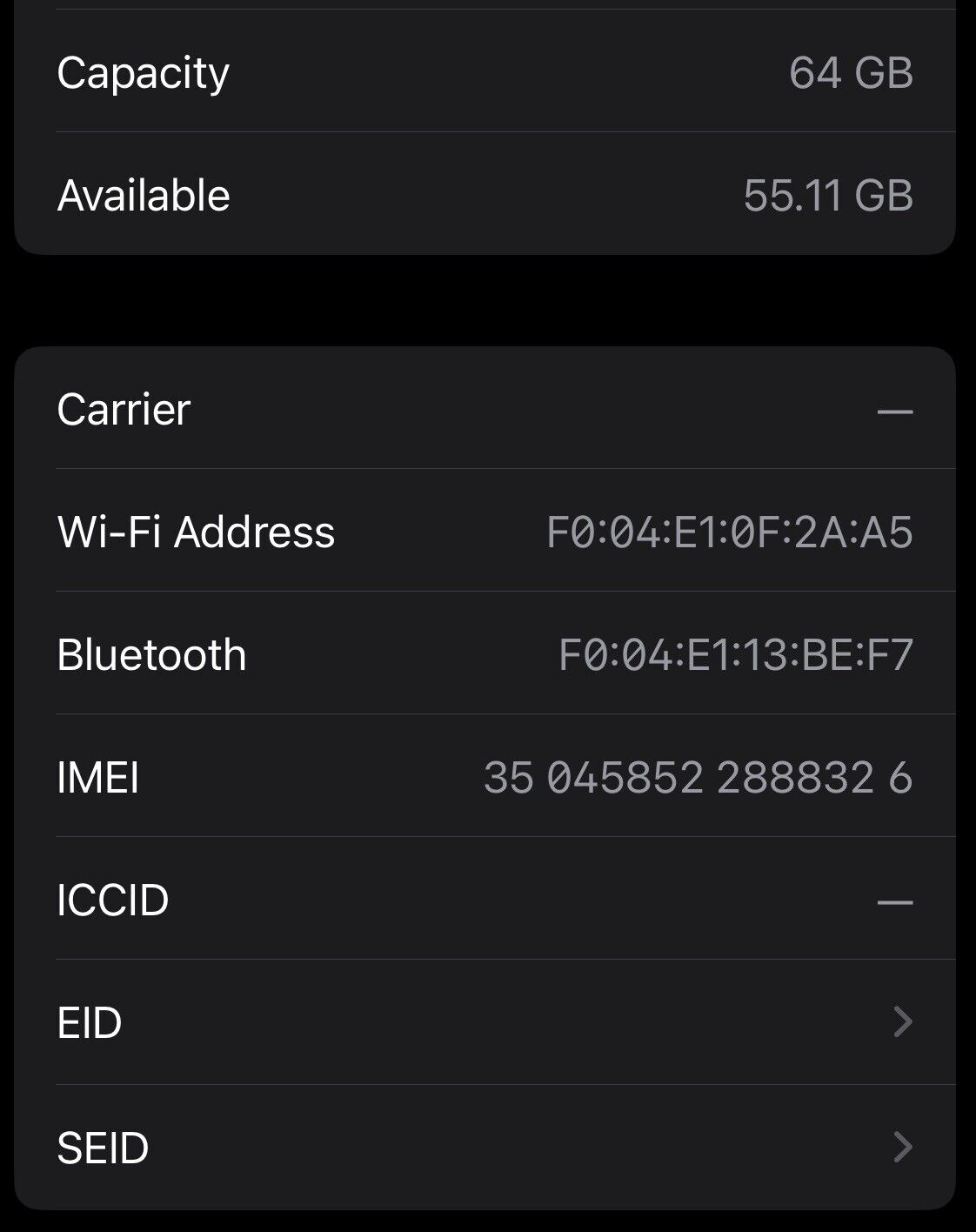Click the black strip below the SEID group
Viewport: 976px width, 1232px height.
pos(487,1222)
